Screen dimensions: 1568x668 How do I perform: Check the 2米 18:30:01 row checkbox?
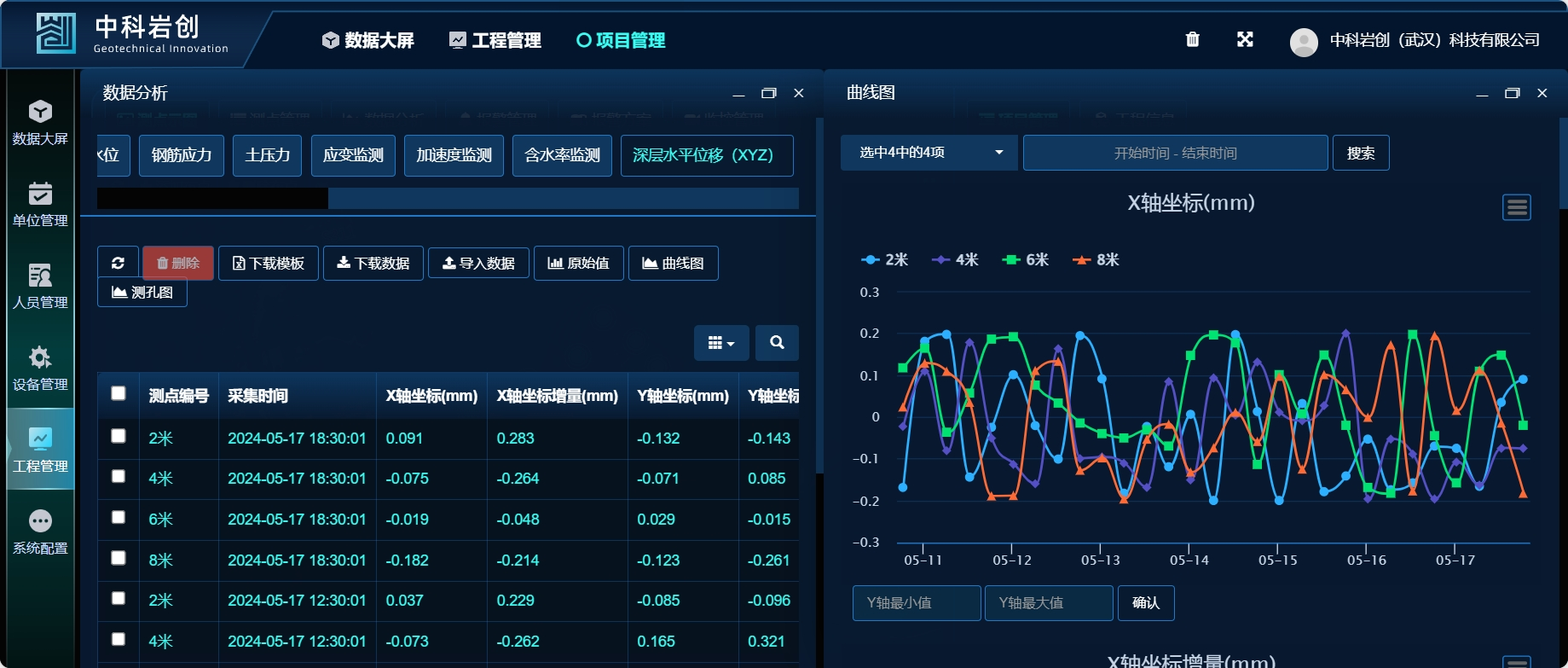point(119,436)
